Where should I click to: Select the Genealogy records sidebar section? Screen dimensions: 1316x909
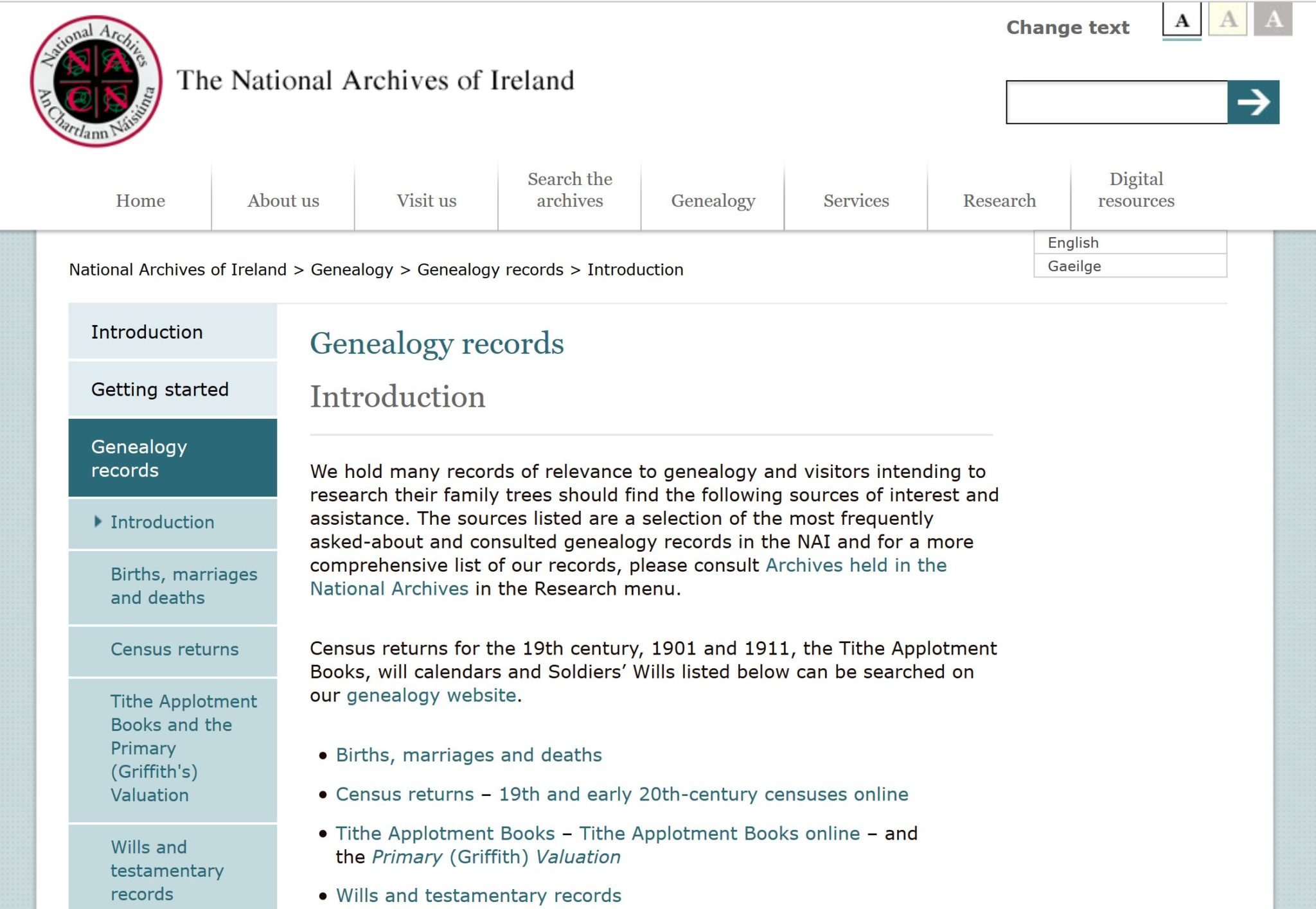pyautogui.click(x=173, y=458)
